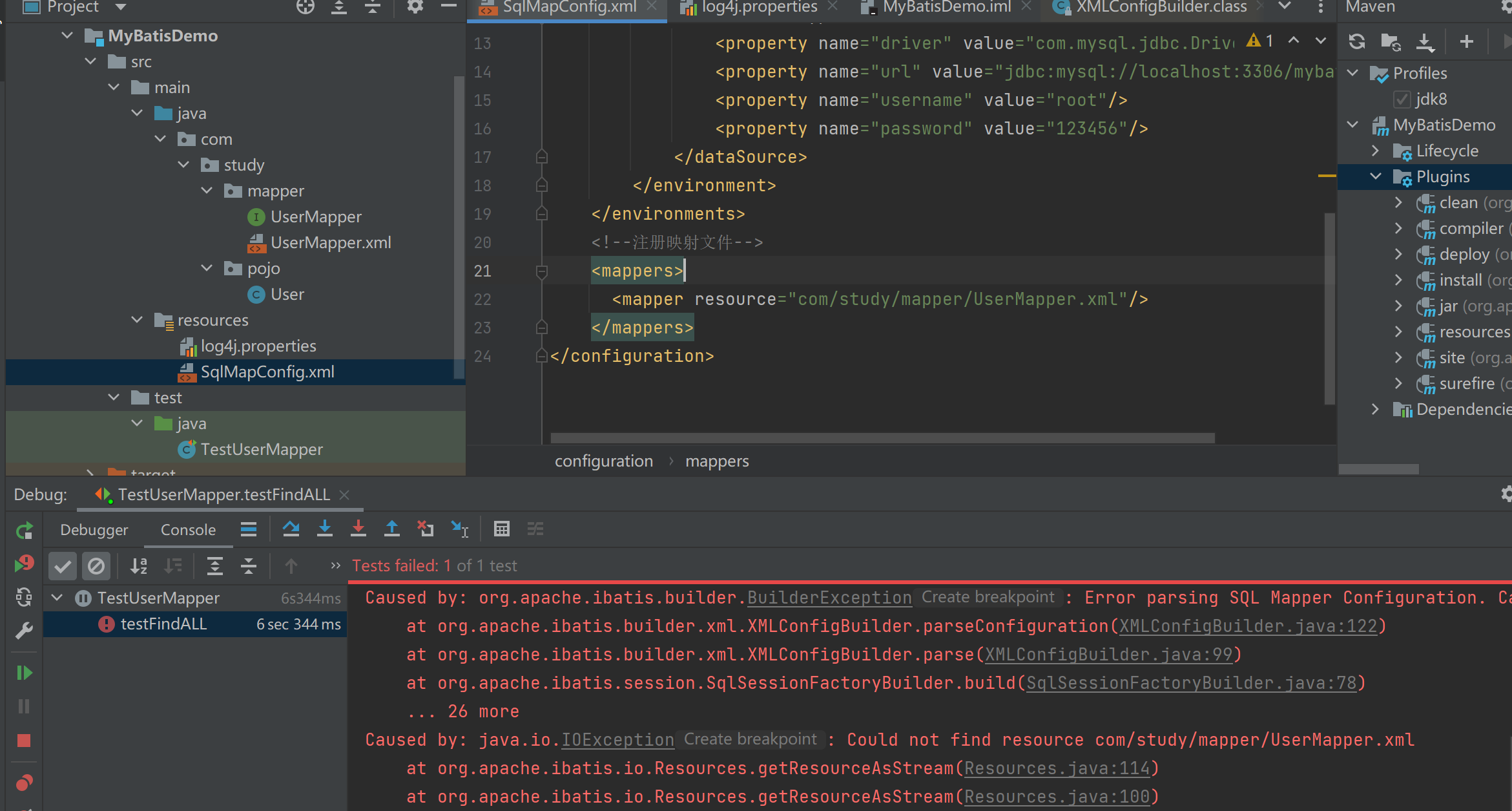1512x811 pixels.
Task: Add a Maven project with plus icon
Action: (x=1467, y=41)
